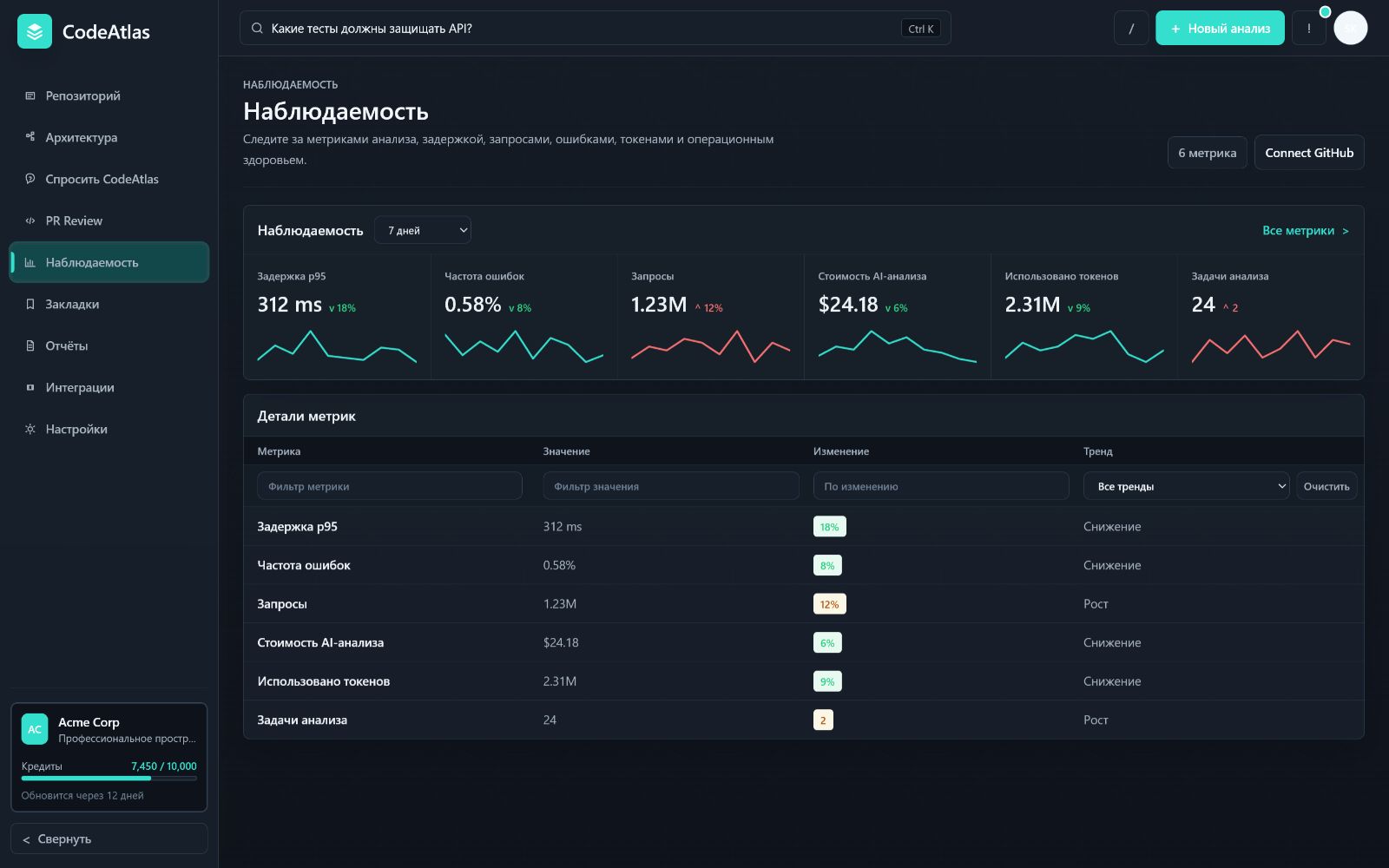Click the Новый анализ button
This screenshot has width=1389, height=868.
[1220, 29]
